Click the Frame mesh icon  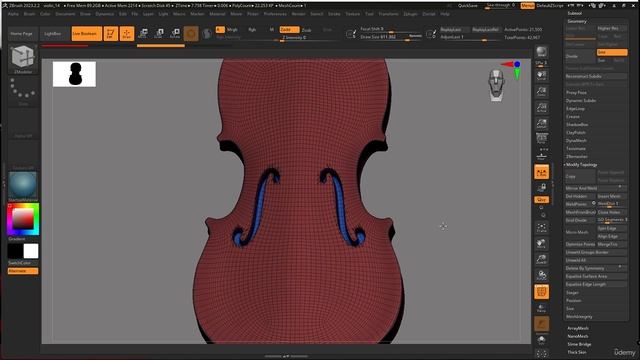542,228
